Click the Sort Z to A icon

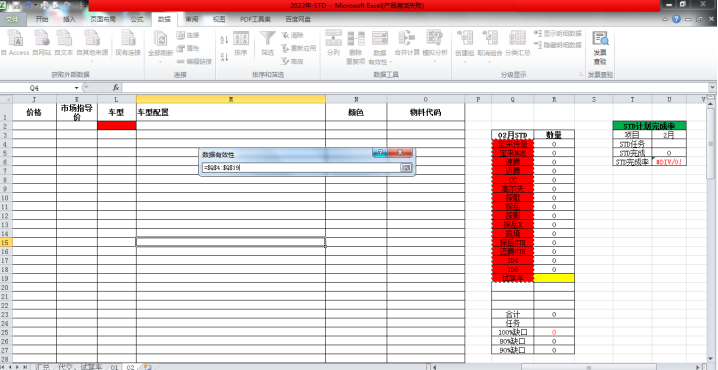[x=224, y=57]
